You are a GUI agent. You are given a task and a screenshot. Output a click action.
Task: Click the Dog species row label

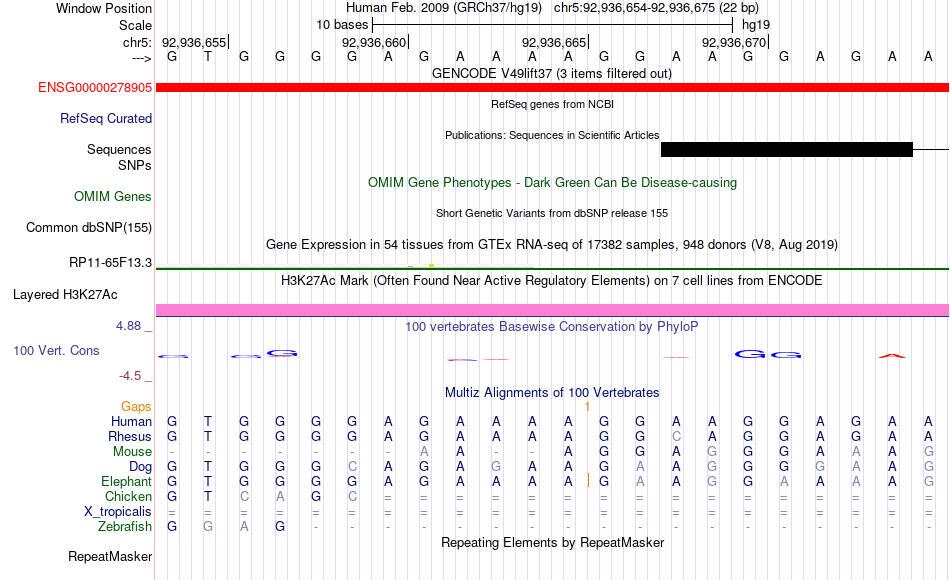140,467
